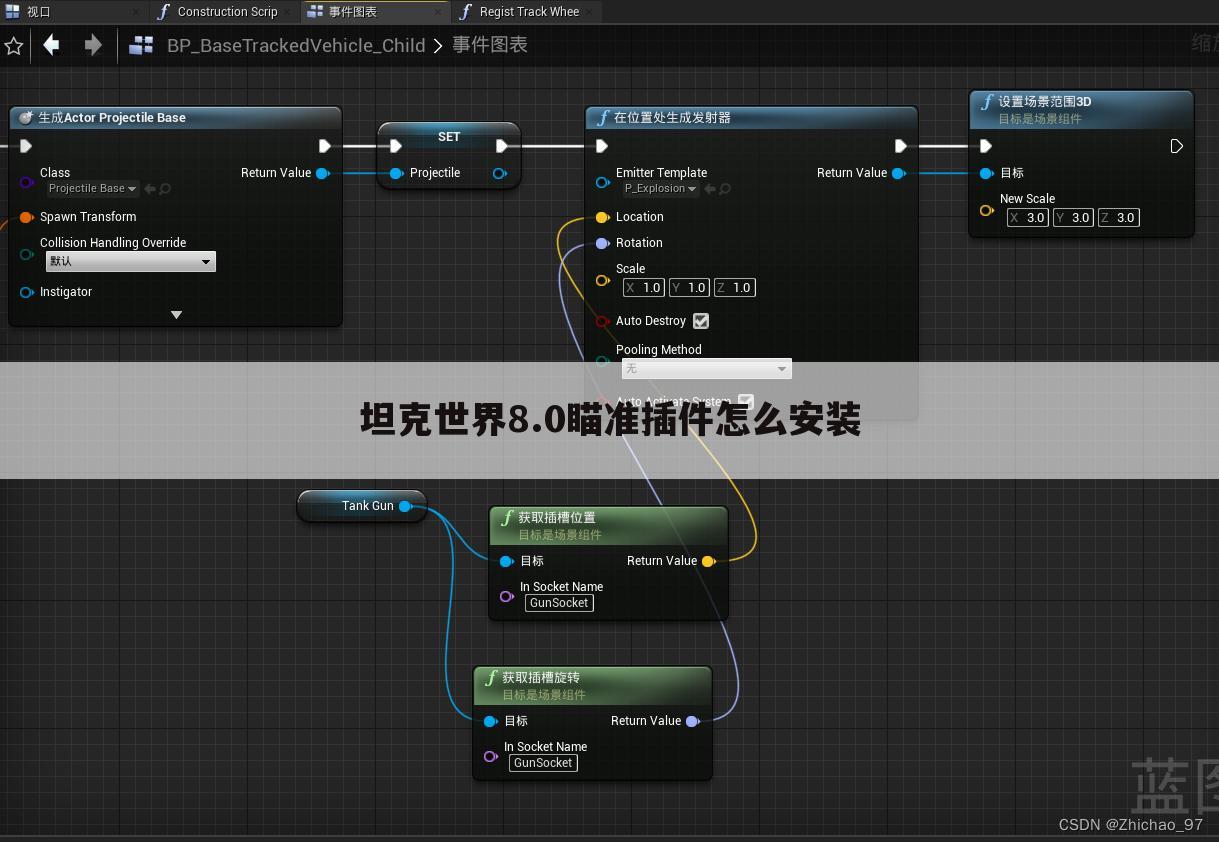
Task: Open the Regist Track Whee tab
Action: coord(529,12)
